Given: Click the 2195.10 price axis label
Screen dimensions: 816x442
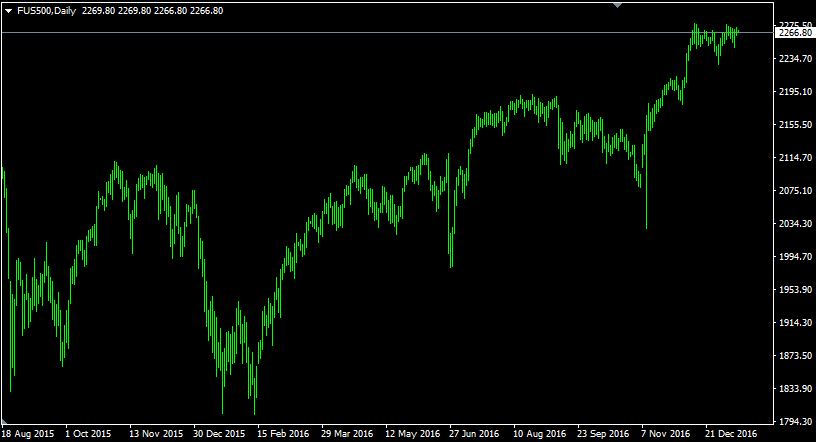Looking at the screenshot, I should tap(795, 92).
